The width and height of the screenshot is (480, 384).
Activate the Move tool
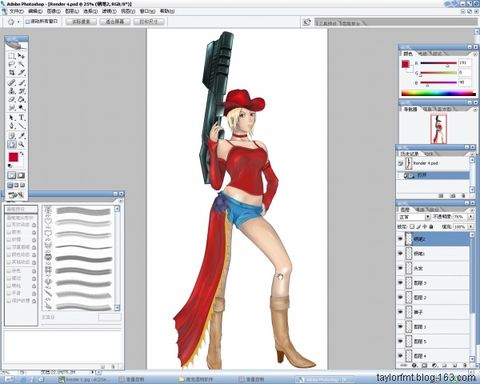(x=21, y=56)
